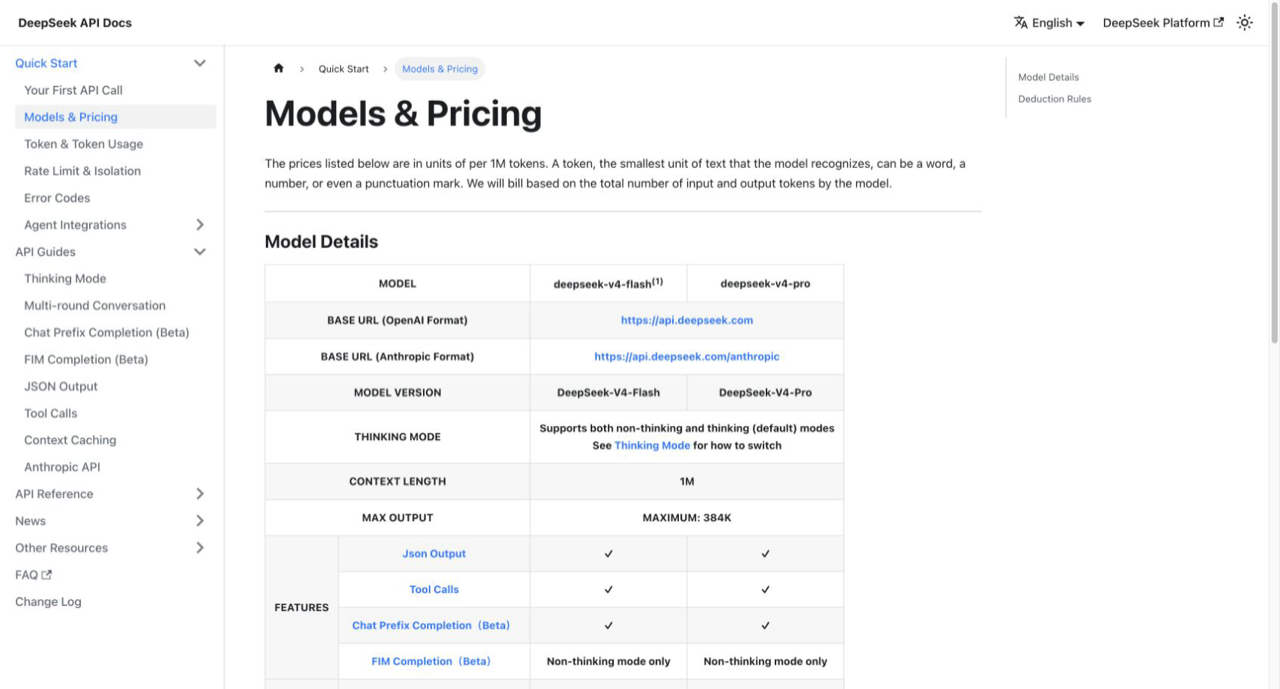This screenshot has width=1280, height=689.
Task: Toggle the light/dark theme sun icon
Action: click(1244, 22)
